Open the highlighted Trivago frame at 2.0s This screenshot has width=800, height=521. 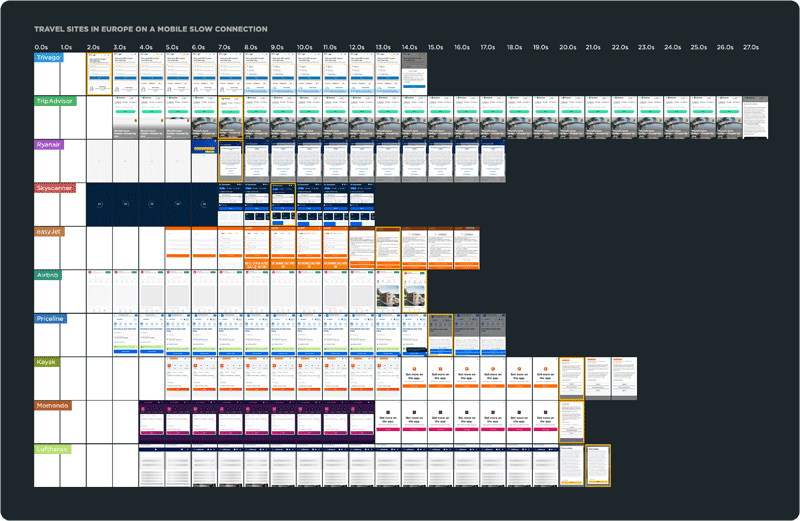(99, 74)
